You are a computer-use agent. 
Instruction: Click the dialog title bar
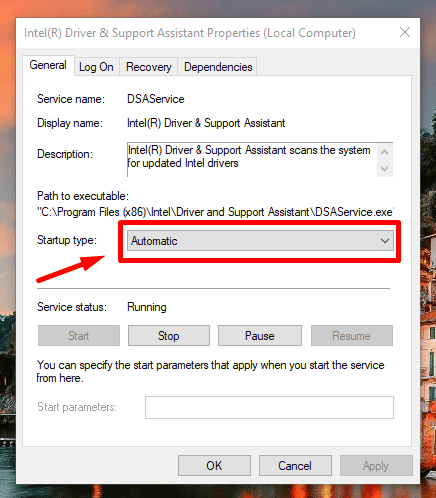pyautogui.click(x=190, y=33)
